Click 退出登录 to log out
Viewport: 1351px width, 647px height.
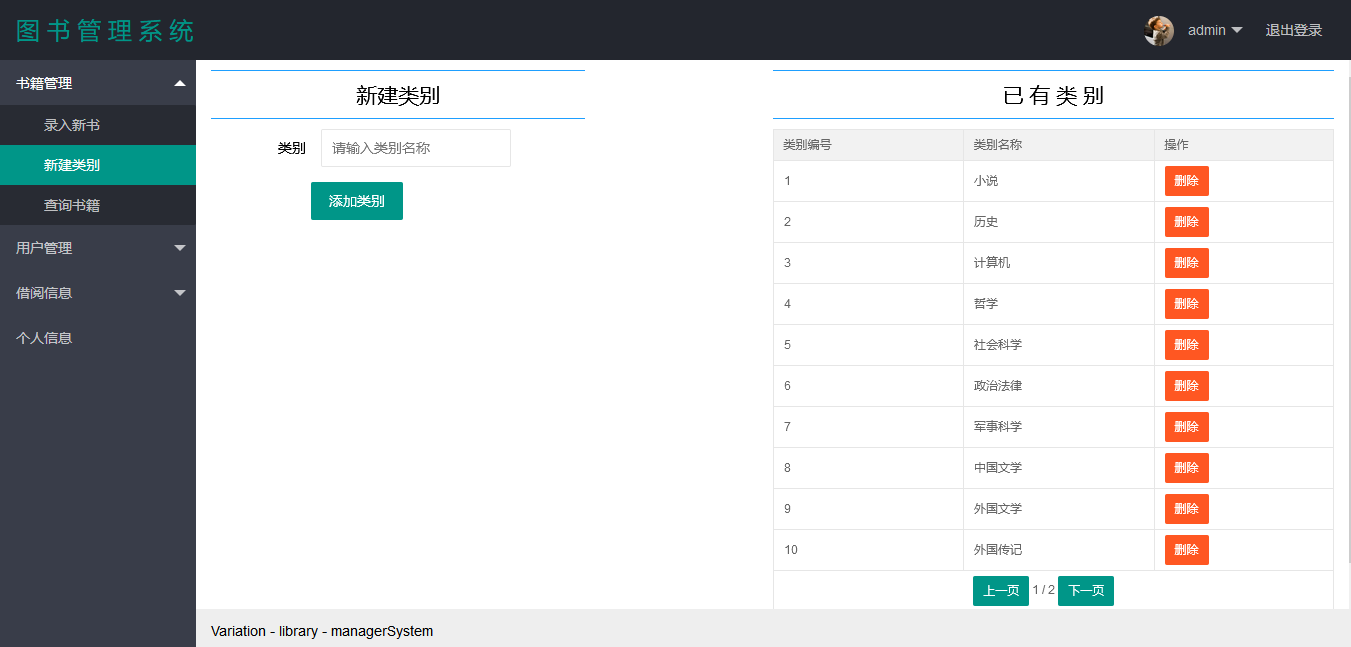coord(1293,30)
